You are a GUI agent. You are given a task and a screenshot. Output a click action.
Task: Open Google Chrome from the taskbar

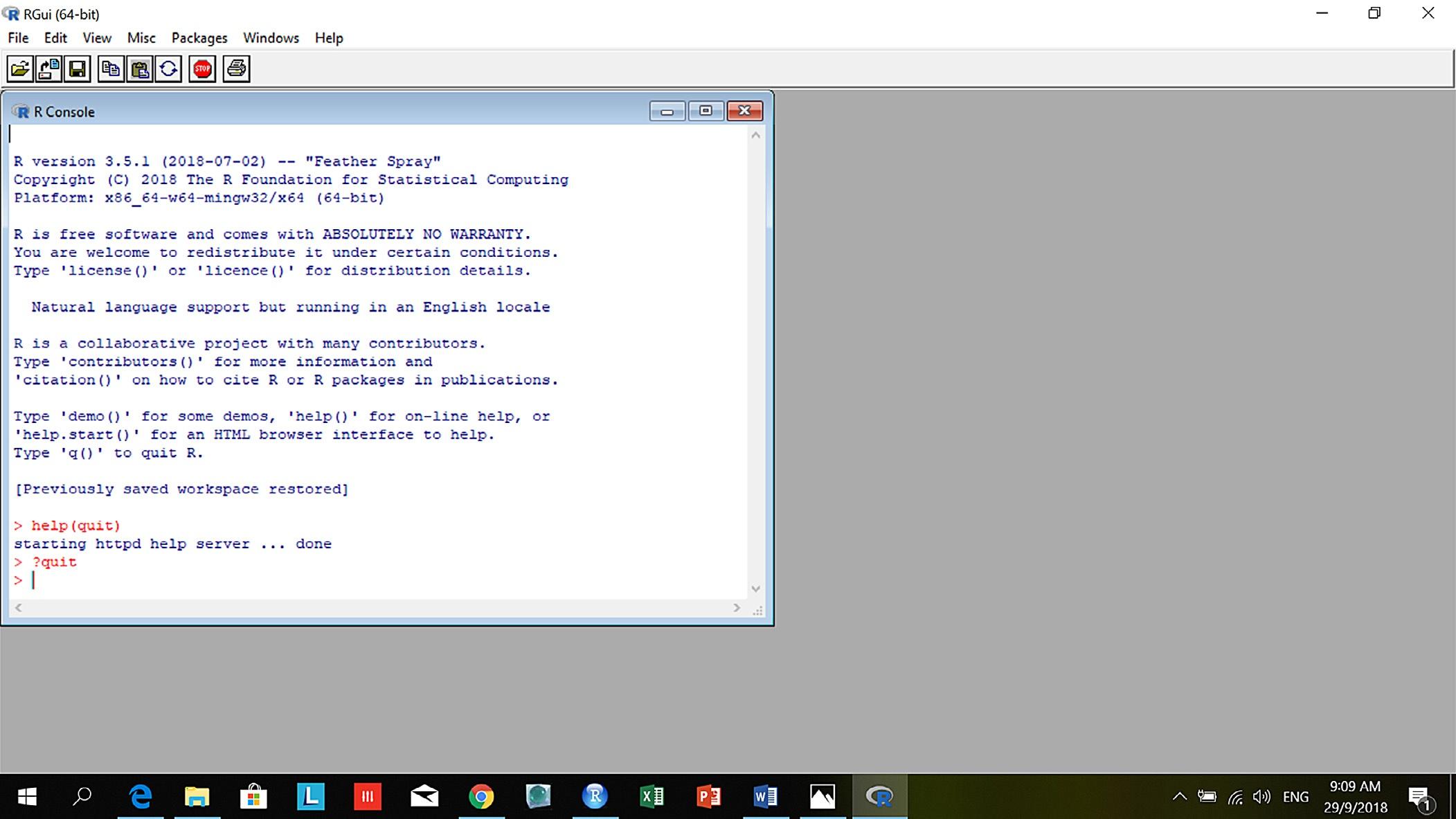pos(480,796)
